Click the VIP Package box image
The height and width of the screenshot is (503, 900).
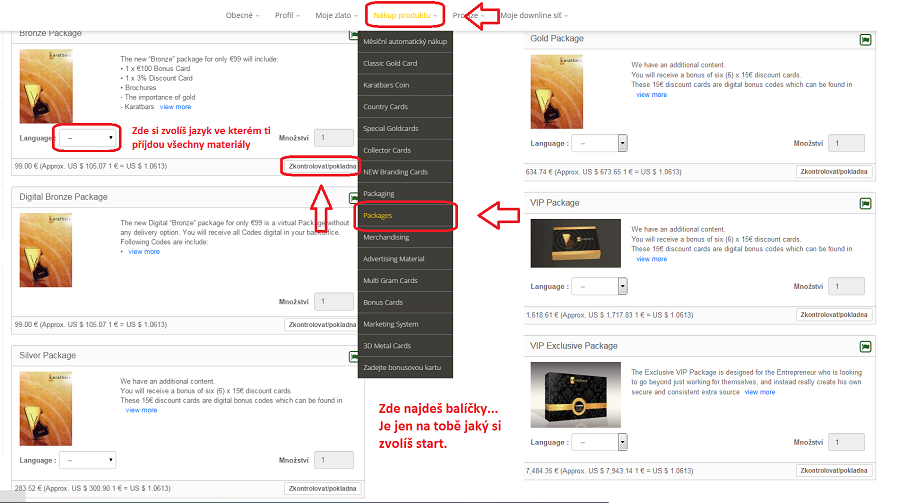[x=576, y=243]
